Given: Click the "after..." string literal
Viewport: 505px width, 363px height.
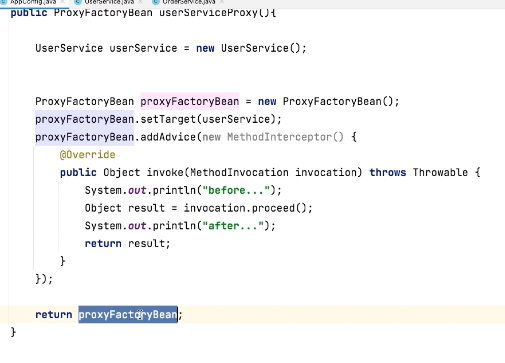Looking at the screenshot, I should (x=233, y=226).
